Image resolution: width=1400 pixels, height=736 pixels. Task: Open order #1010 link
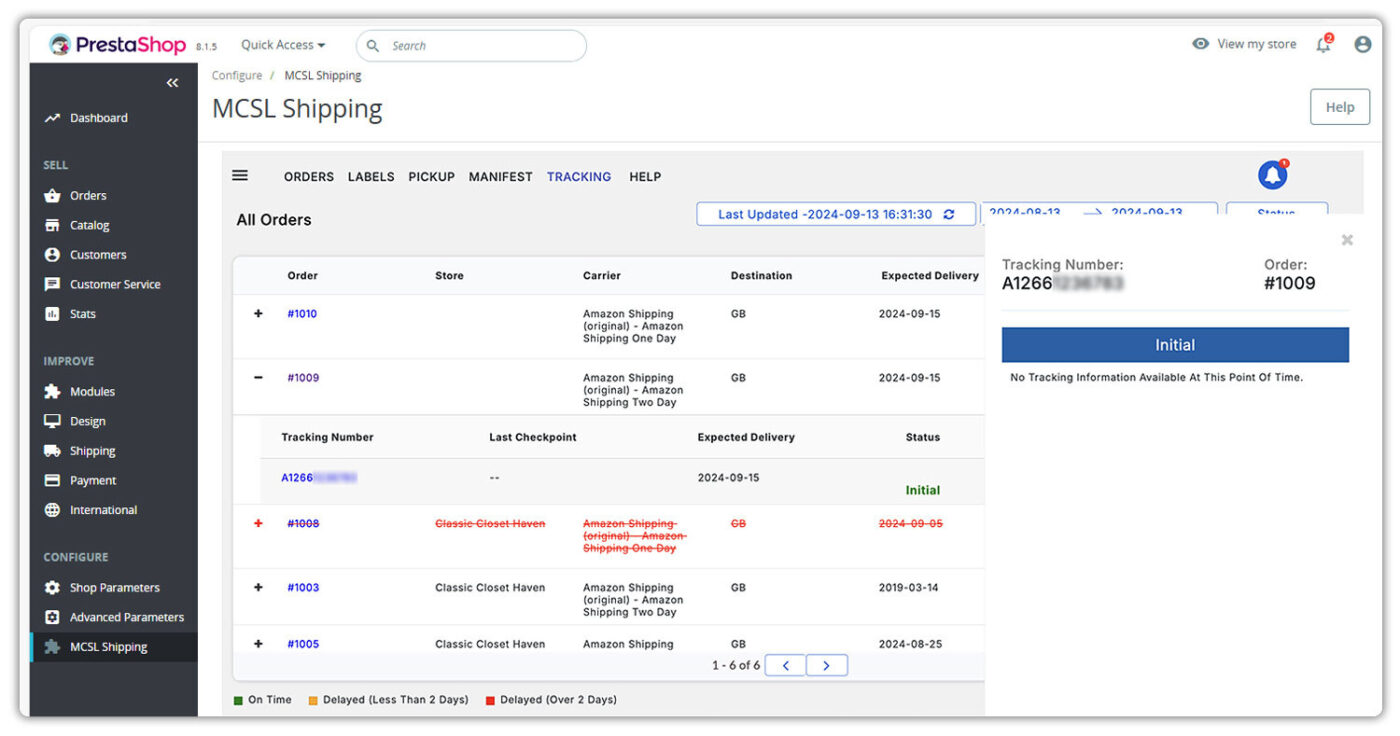[302, 314]
